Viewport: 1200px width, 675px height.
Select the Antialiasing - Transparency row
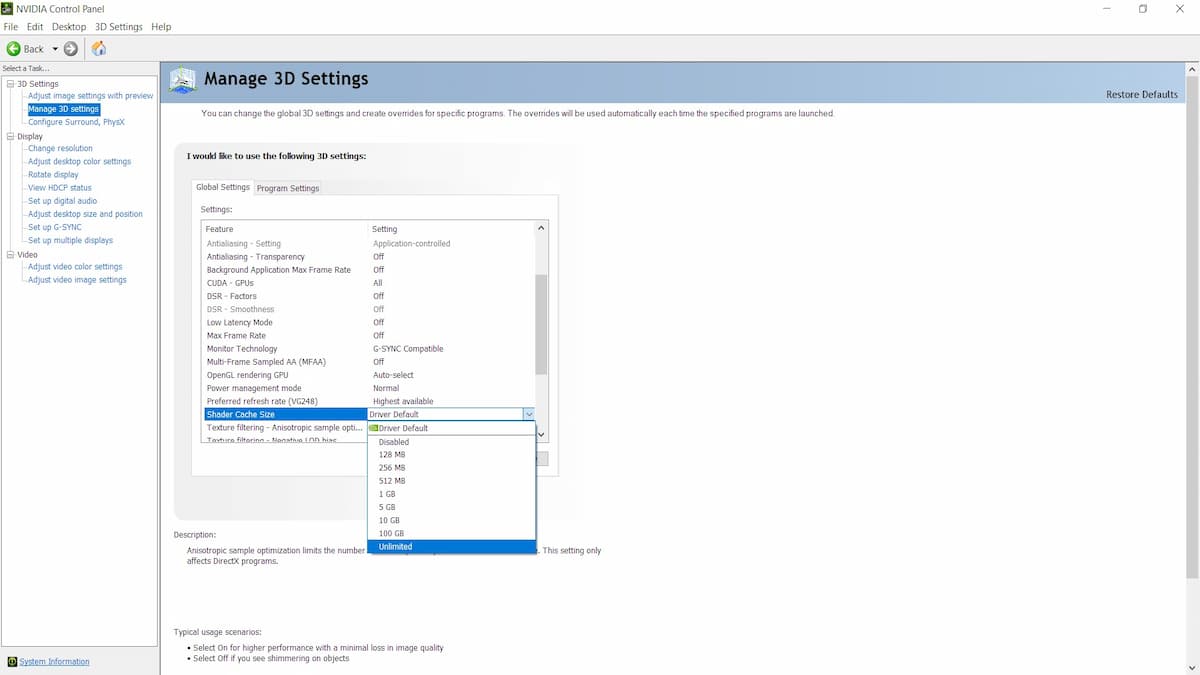point(368,257)
